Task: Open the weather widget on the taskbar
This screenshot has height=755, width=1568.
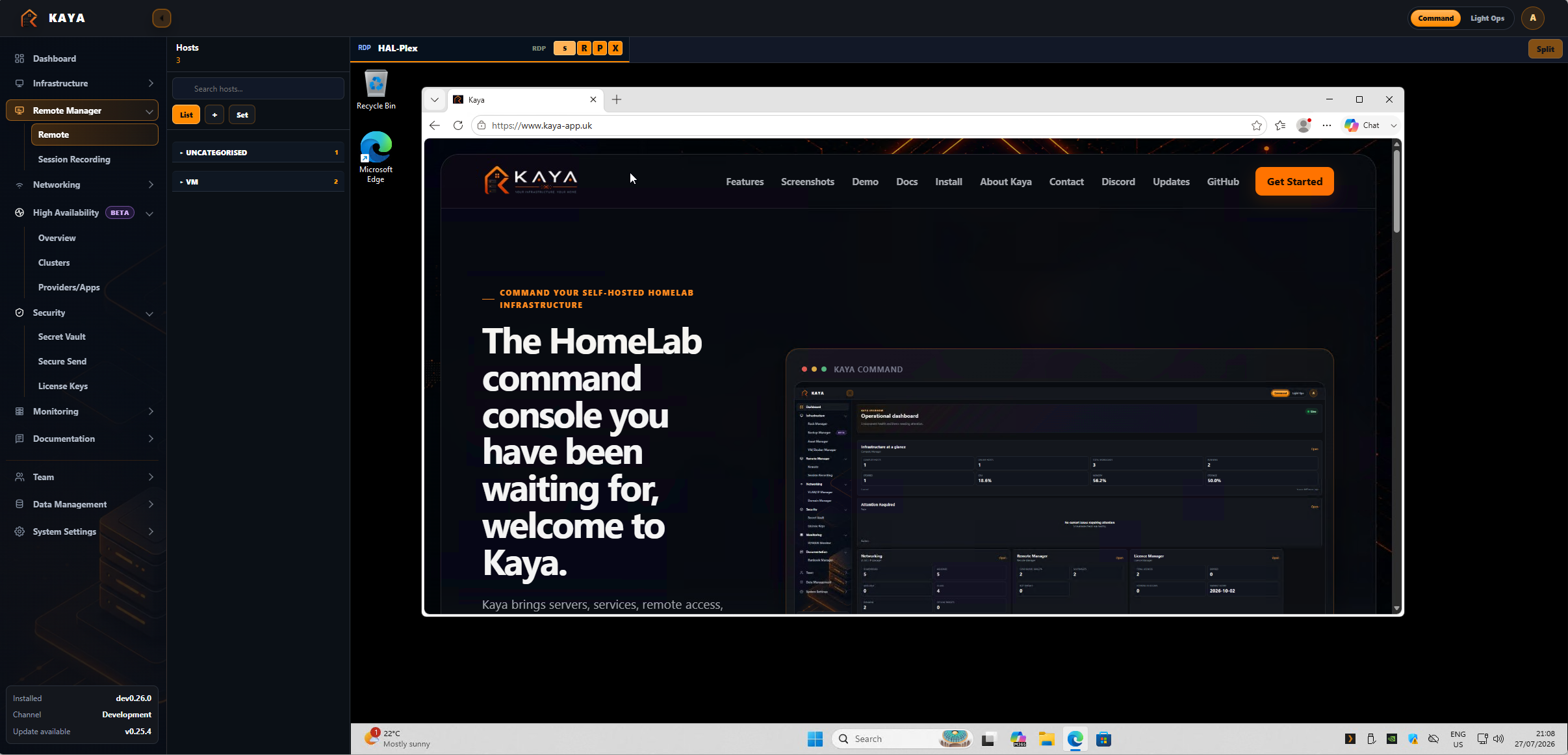Action: pyautogui.click(x=398, y=739)
